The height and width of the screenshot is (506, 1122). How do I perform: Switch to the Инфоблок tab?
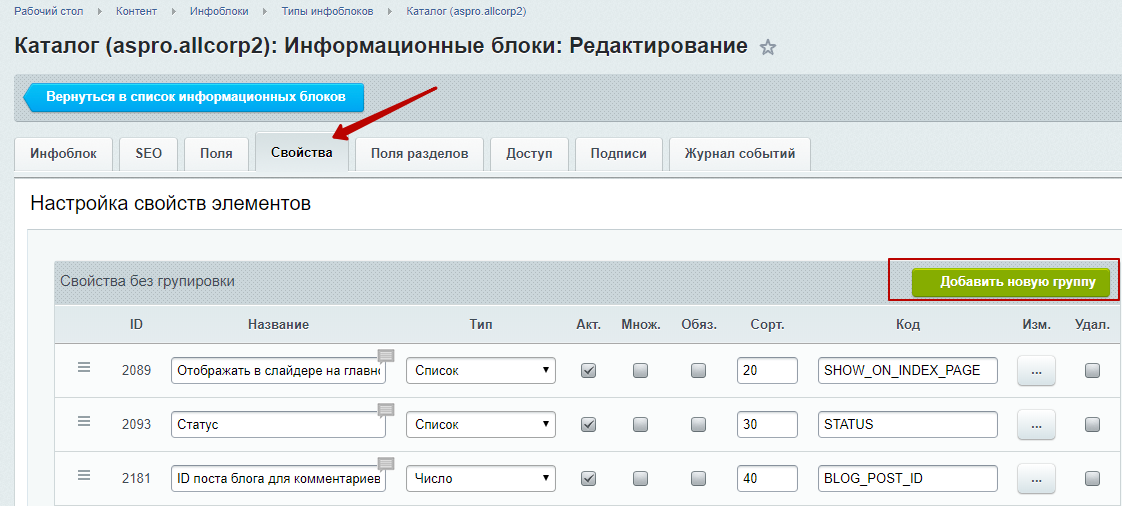tap(63, 154)
